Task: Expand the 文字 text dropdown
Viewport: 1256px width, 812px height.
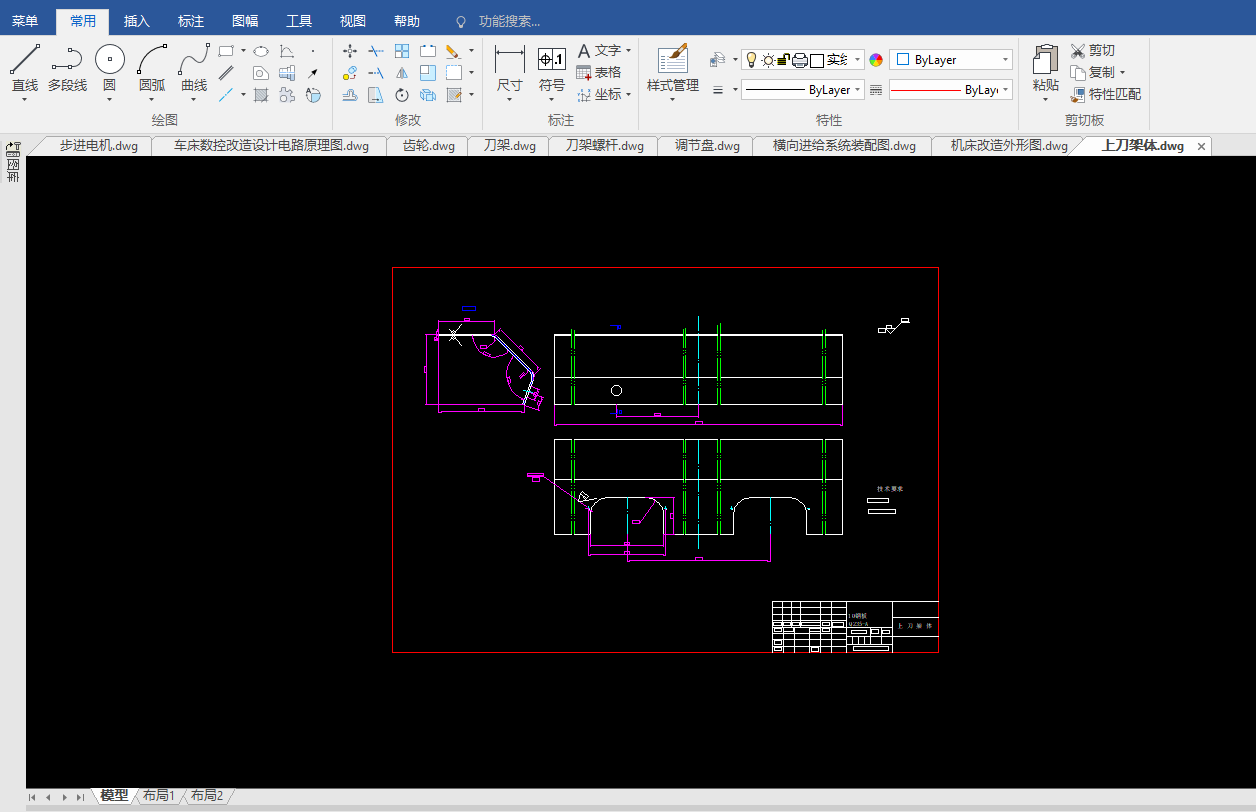Action: point(628,51)
